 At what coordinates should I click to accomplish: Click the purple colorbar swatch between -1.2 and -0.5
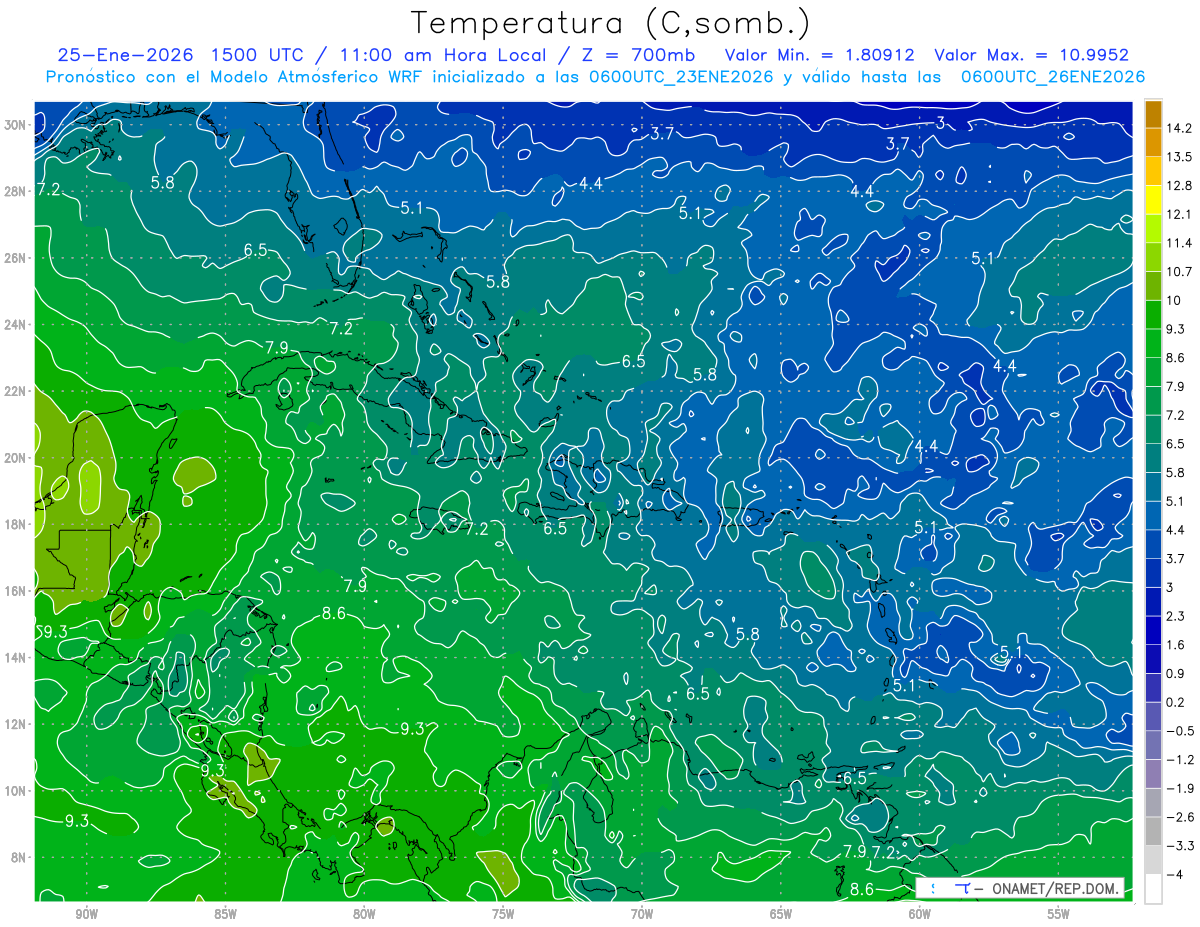point(1153,745)
